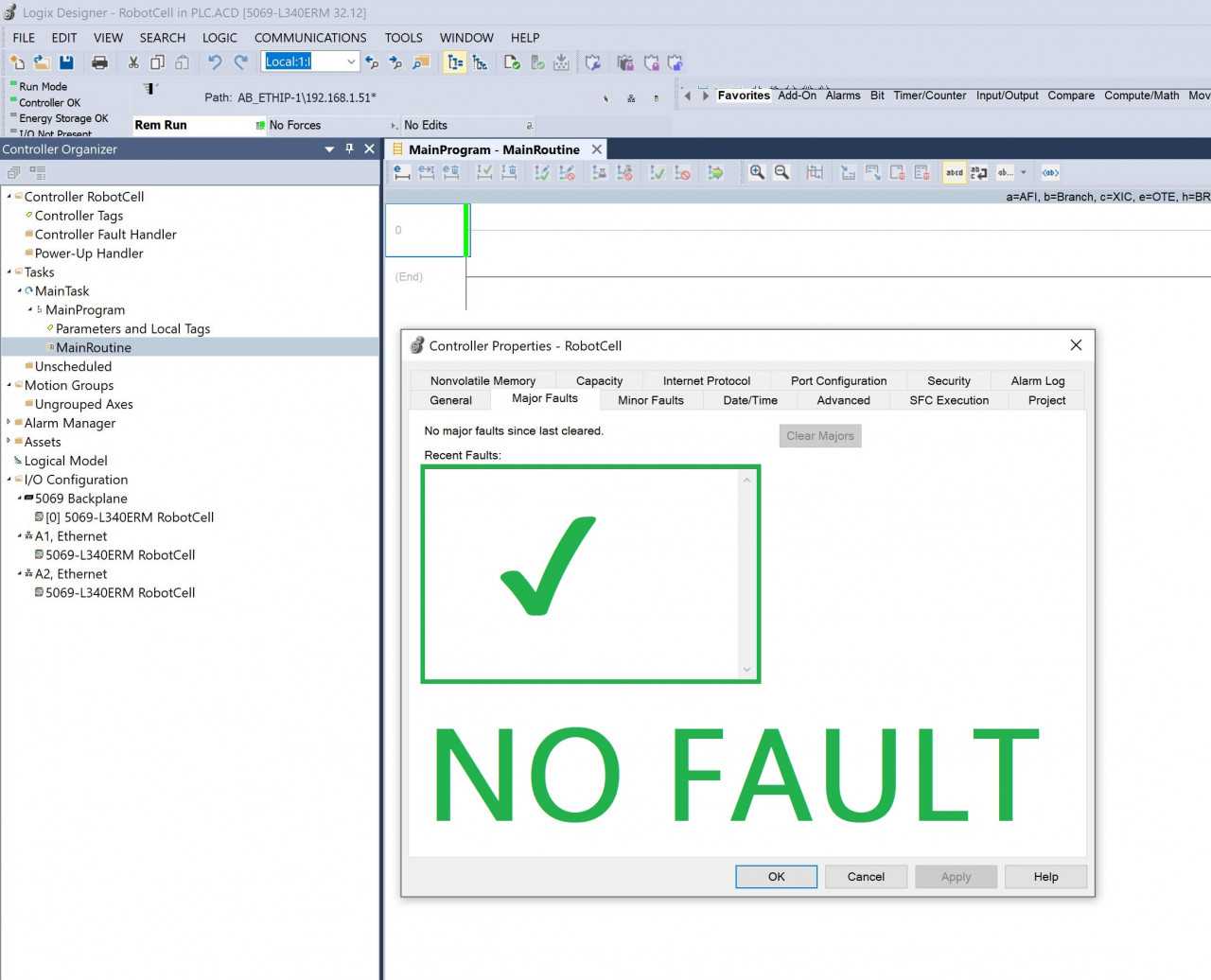Viewport: 1211px width, 980px height.
Task: Open the COMMUNICATIONS menu
Action: point(309,38)
